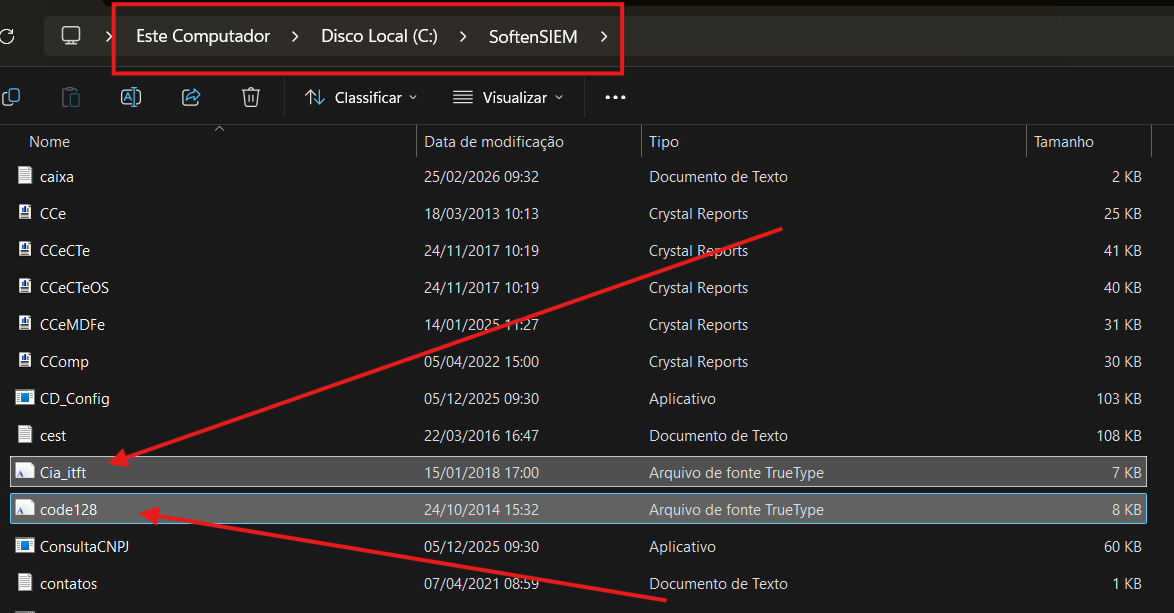
Task: Expand the chevron after Este Computador
Action: pos(295,37)
